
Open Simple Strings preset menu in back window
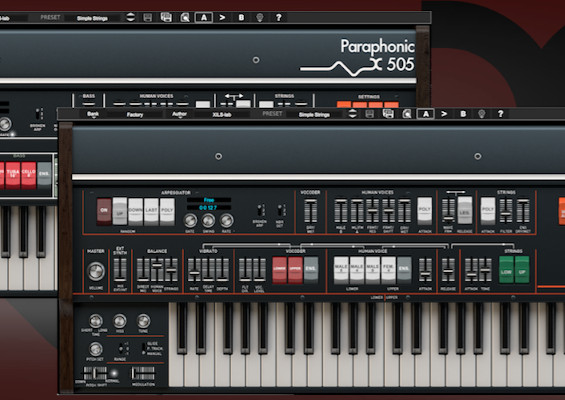[92, 18]
